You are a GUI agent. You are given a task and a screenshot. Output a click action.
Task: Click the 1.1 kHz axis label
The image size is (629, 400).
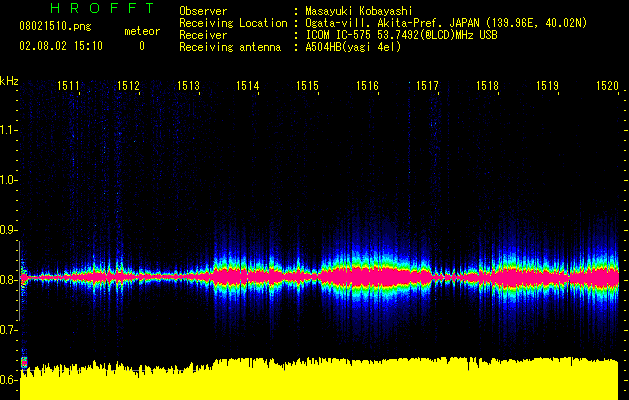(x=7, y=130)
